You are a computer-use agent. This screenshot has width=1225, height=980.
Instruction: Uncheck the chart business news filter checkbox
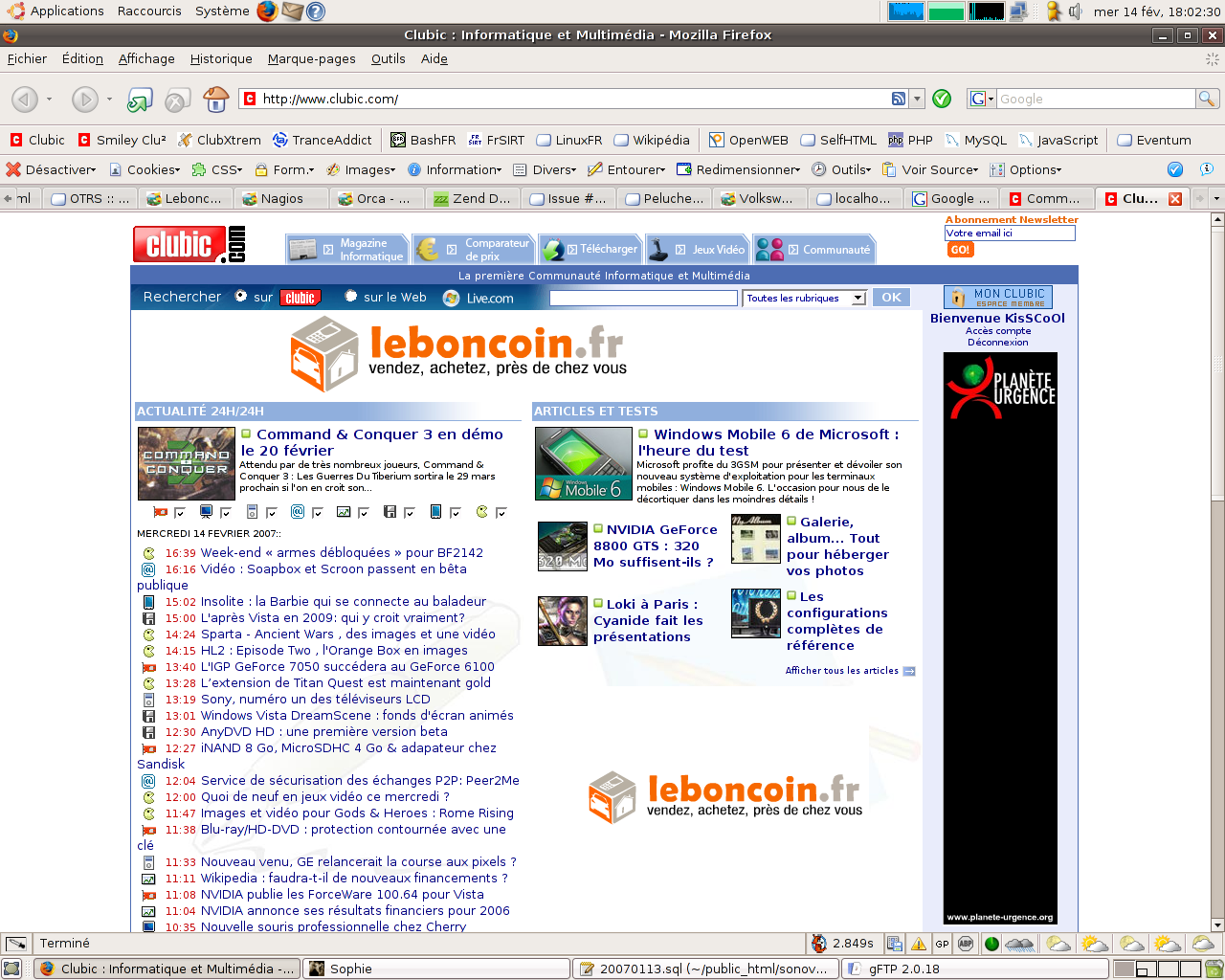coord(363,513)
